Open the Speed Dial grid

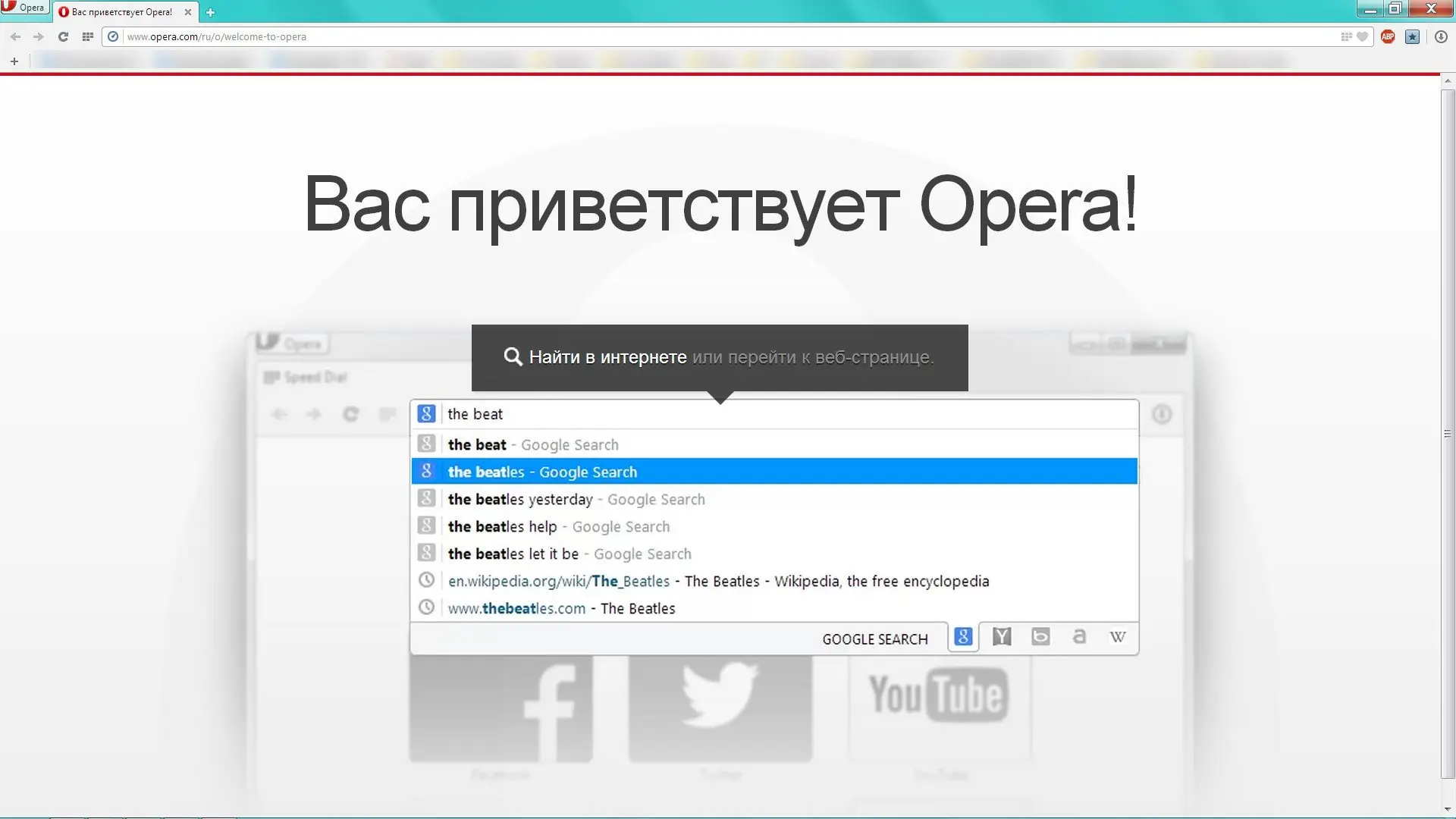(88, 36)
